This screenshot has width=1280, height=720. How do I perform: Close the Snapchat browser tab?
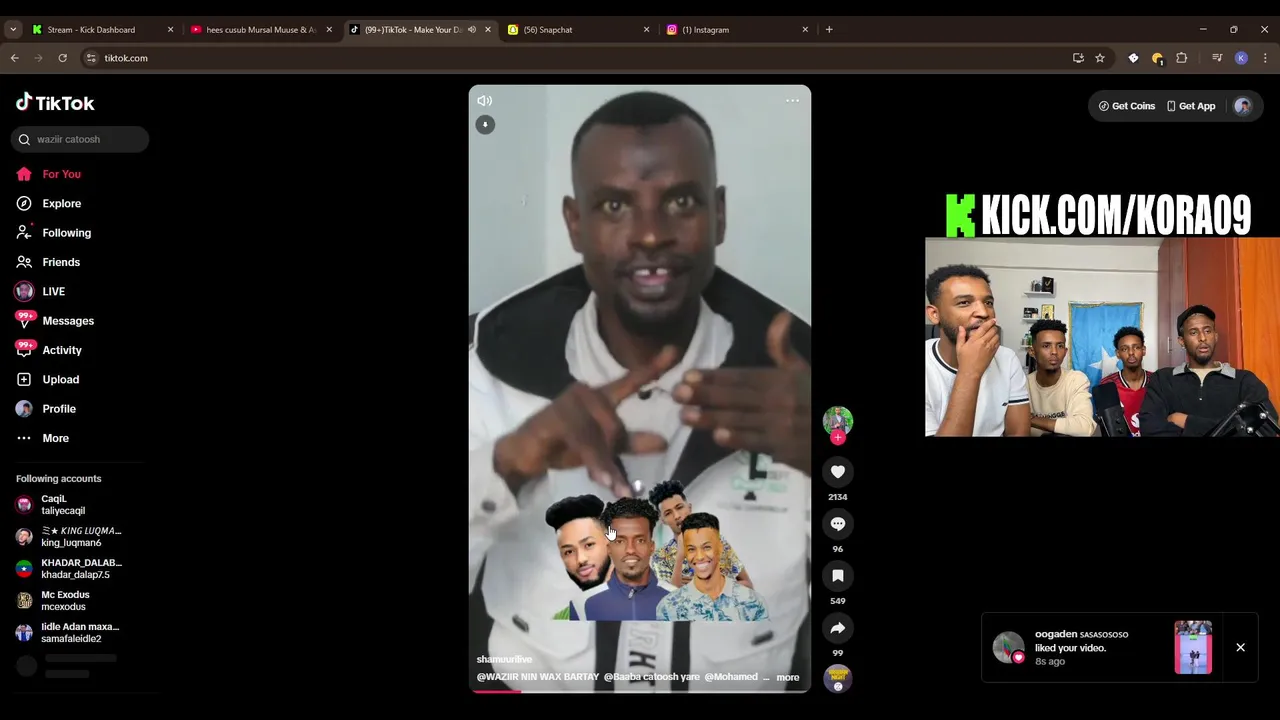click(646, 30)
